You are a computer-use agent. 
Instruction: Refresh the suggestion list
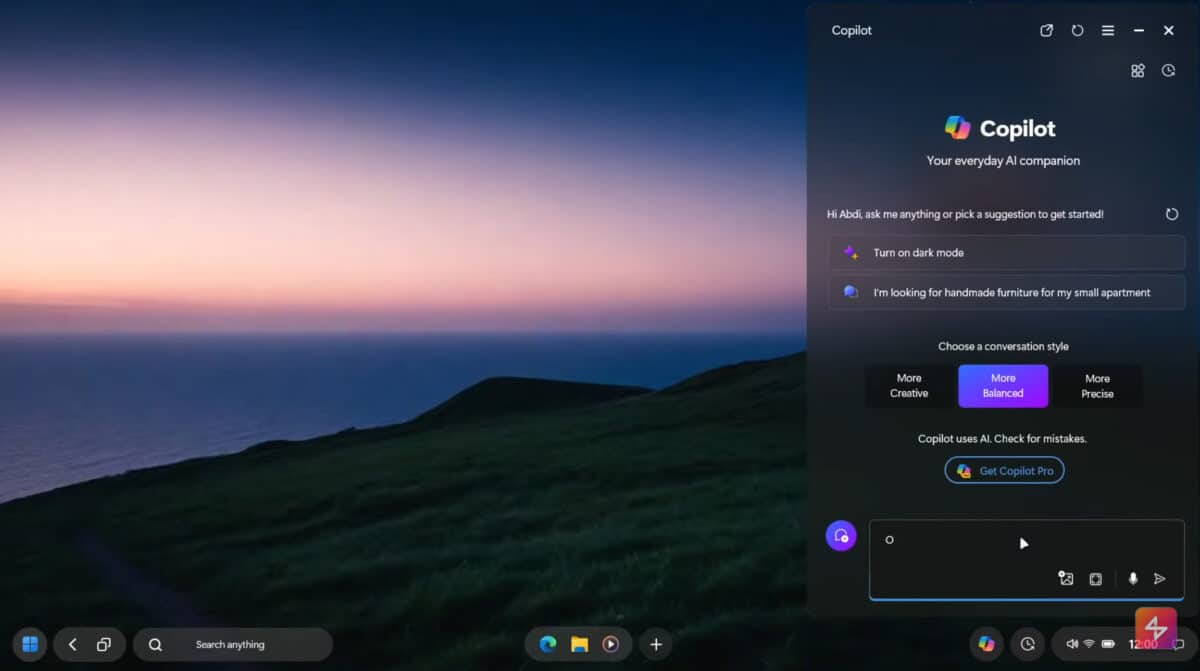click(x=1172, y=214)
